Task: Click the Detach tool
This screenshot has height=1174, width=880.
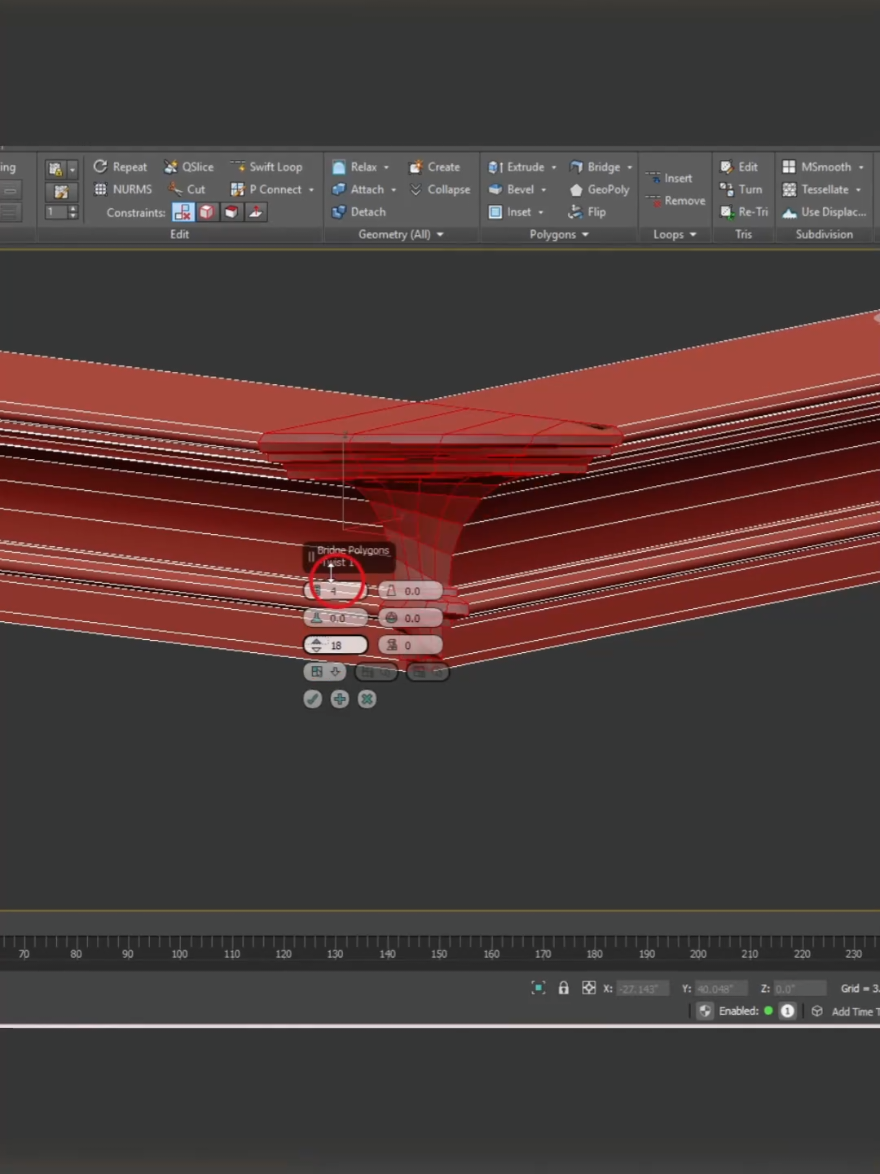Action: coord(359,212)
